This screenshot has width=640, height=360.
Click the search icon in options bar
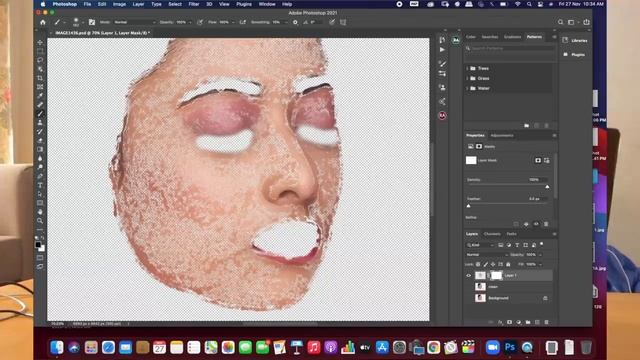point(560,22)
